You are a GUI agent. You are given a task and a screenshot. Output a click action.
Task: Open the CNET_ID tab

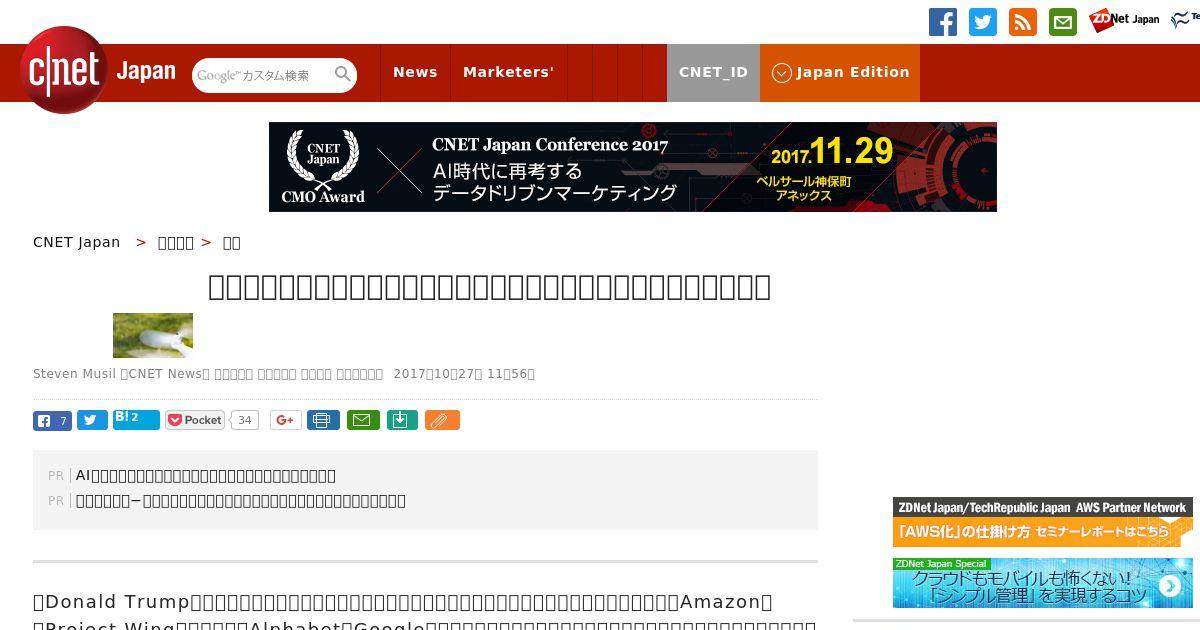(713, 72)
